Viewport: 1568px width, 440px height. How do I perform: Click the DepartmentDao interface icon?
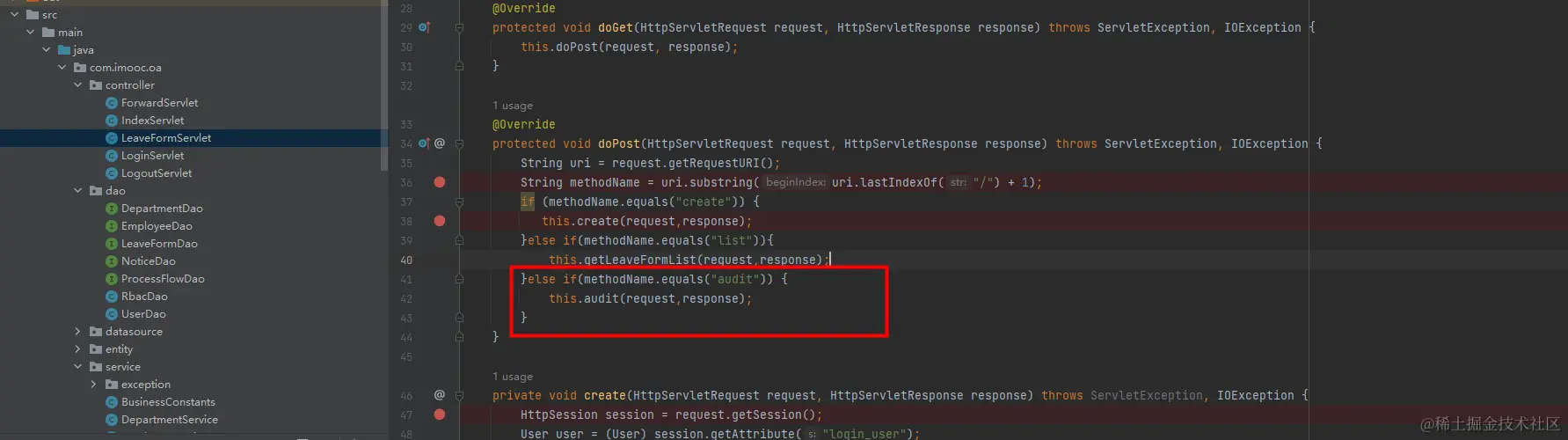[112, 209]
